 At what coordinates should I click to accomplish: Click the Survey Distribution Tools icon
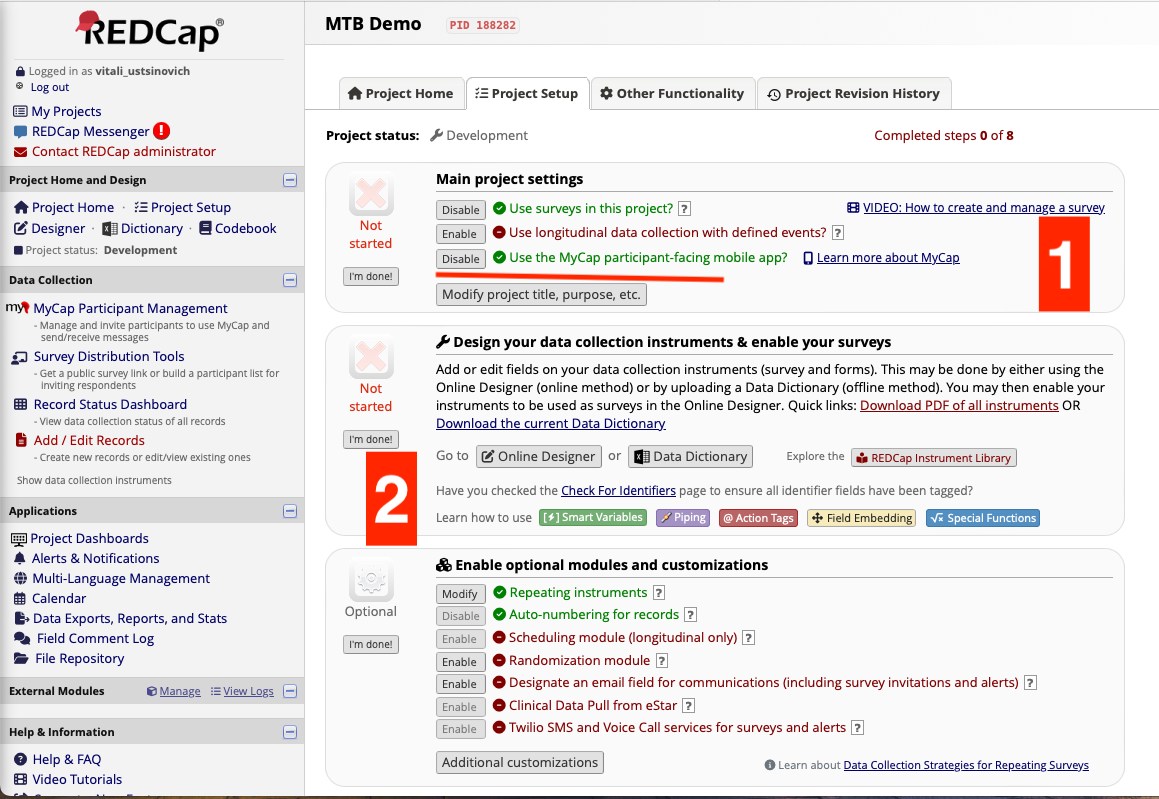pos(19,358)
